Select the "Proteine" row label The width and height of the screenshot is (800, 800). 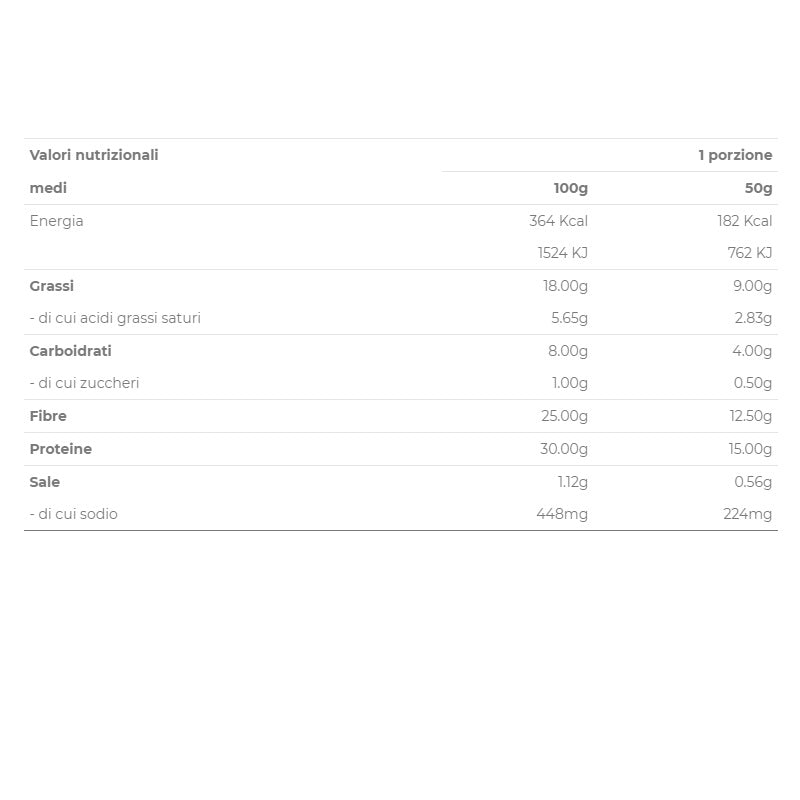pos(61,449)
